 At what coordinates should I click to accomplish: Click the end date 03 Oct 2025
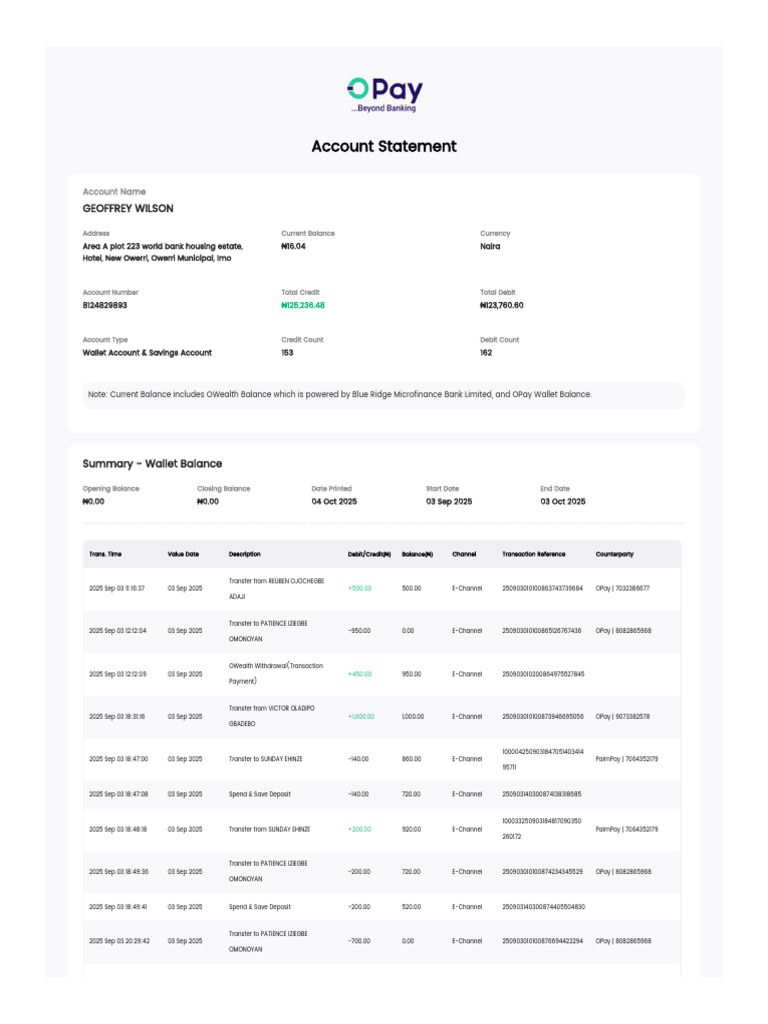coord(563,502)
